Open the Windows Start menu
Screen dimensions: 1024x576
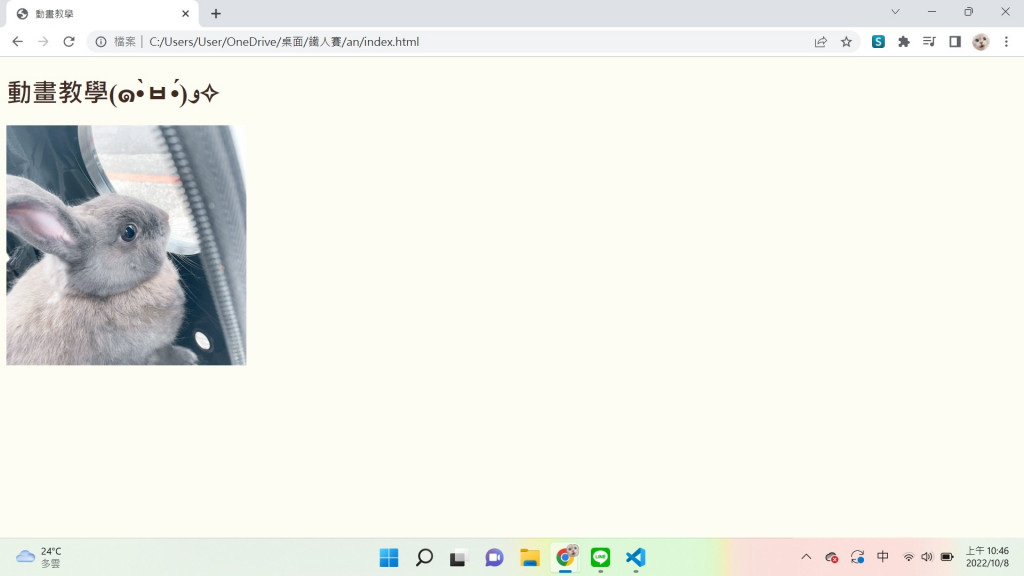point(389,557)
